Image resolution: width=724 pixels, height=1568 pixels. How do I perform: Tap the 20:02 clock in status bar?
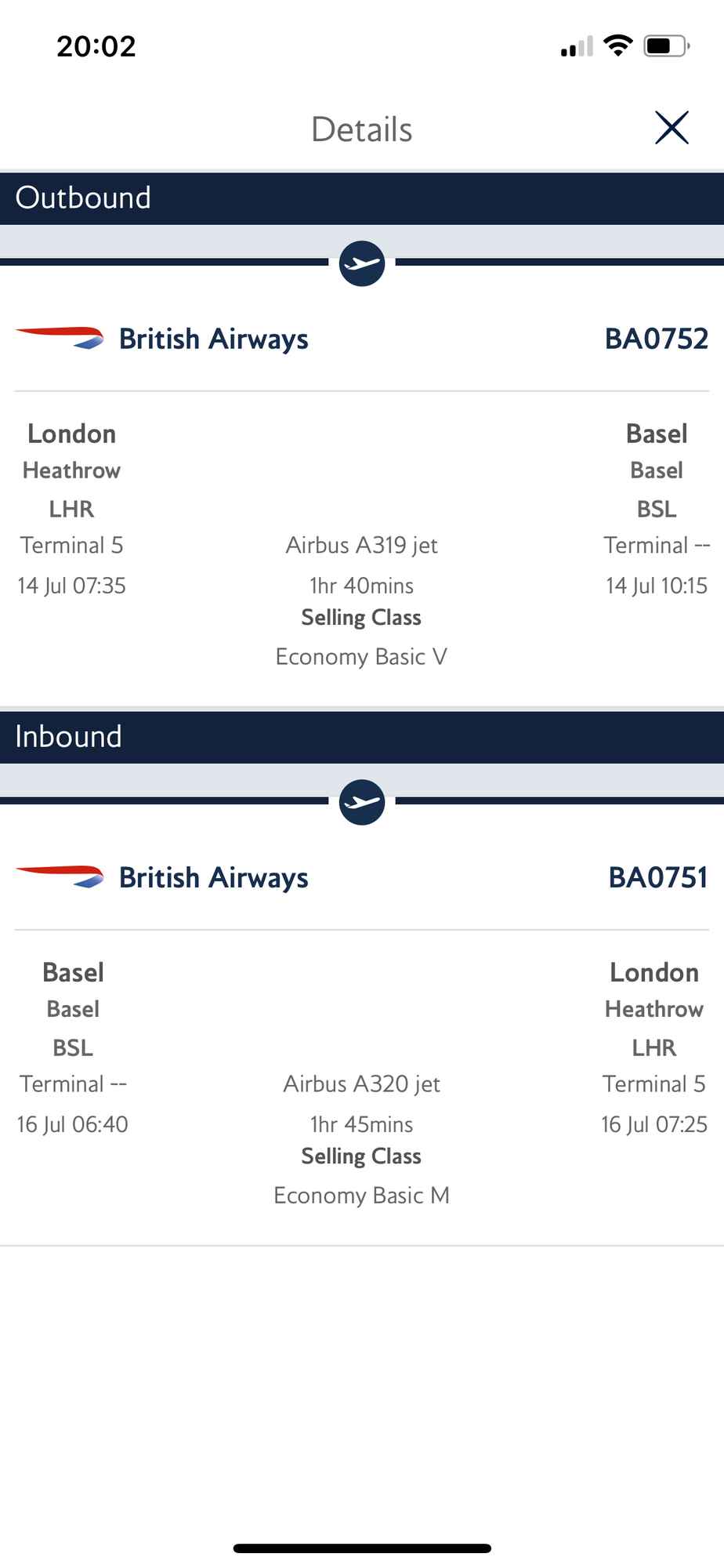[x=96, y=46]
